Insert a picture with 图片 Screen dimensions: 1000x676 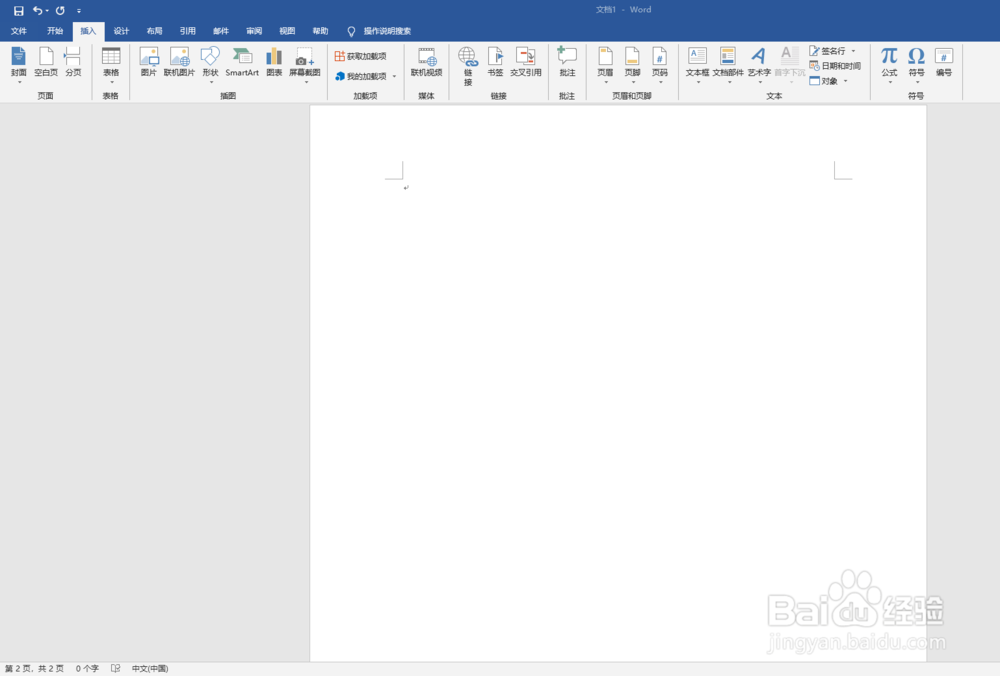[x=149, y=62]
